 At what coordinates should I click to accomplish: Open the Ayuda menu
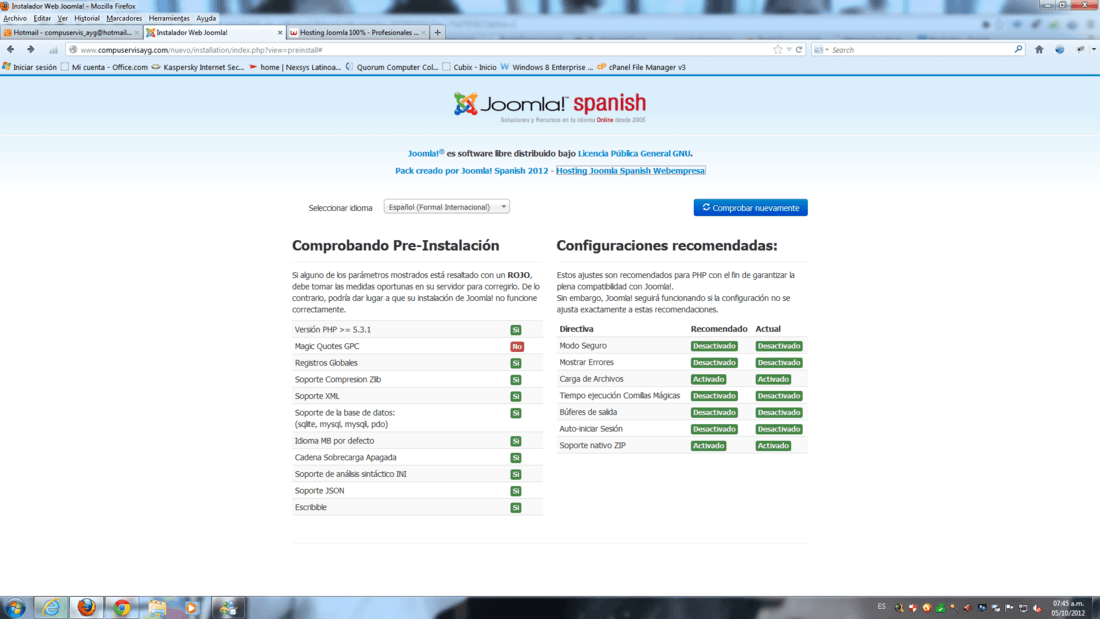[206, 18]
